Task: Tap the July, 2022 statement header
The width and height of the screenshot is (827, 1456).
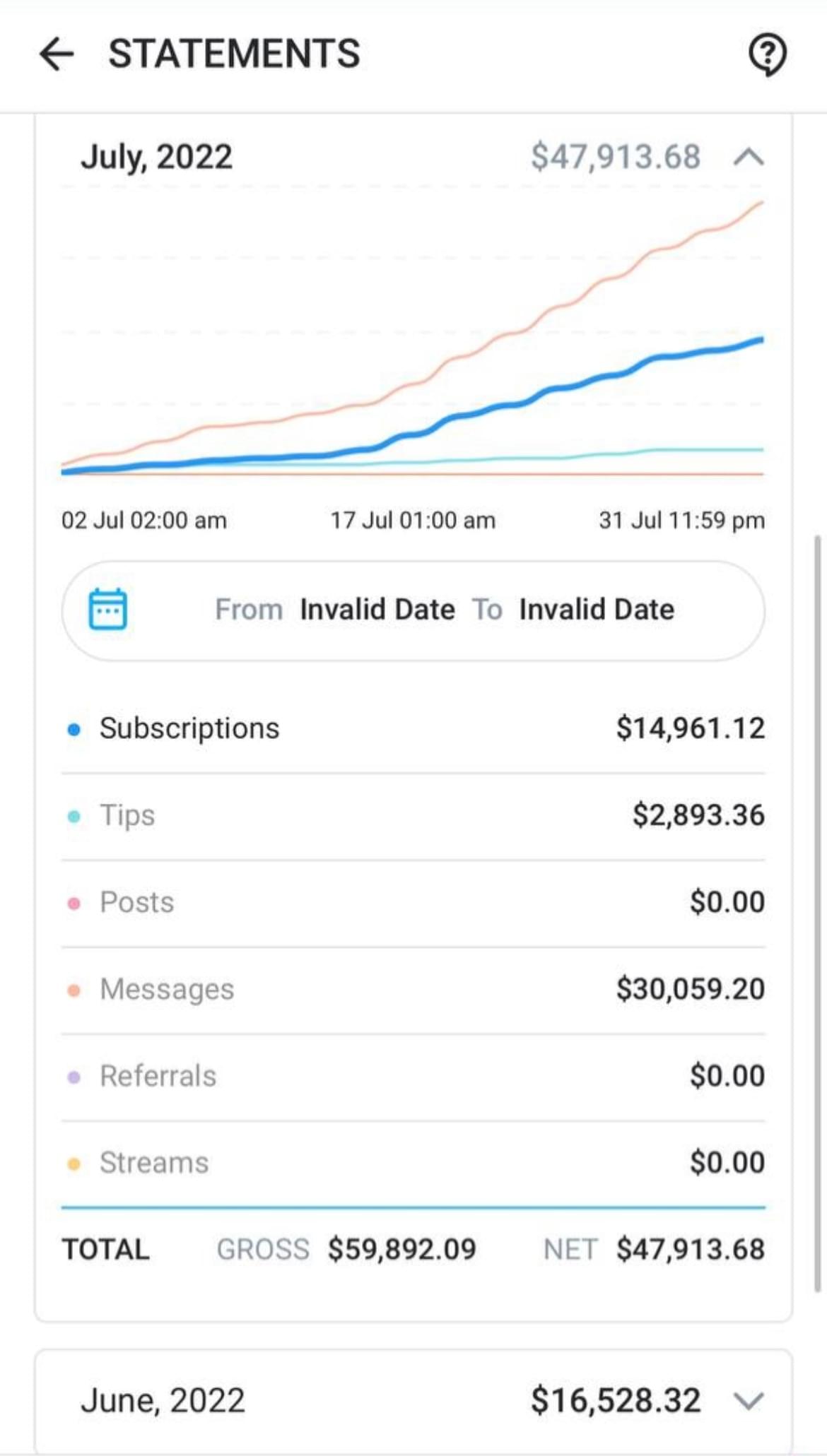Action: click(x=157, y=157)
